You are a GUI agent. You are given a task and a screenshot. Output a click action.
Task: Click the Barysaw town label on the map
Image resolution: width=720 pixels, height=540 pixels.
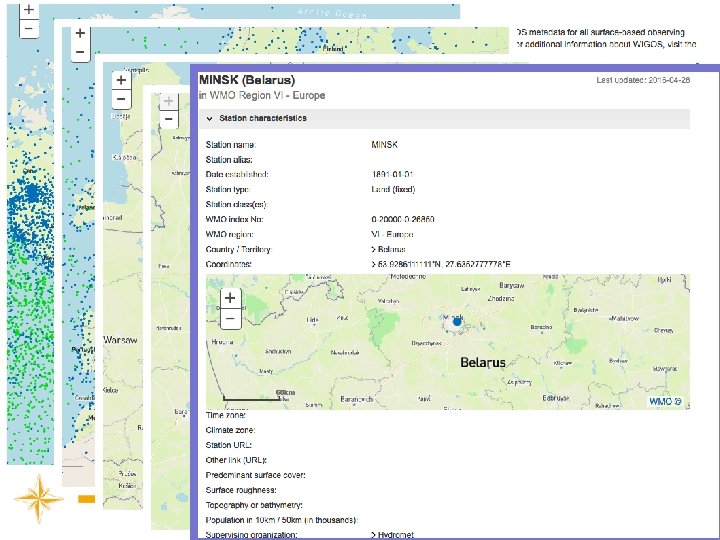[512, 286]
